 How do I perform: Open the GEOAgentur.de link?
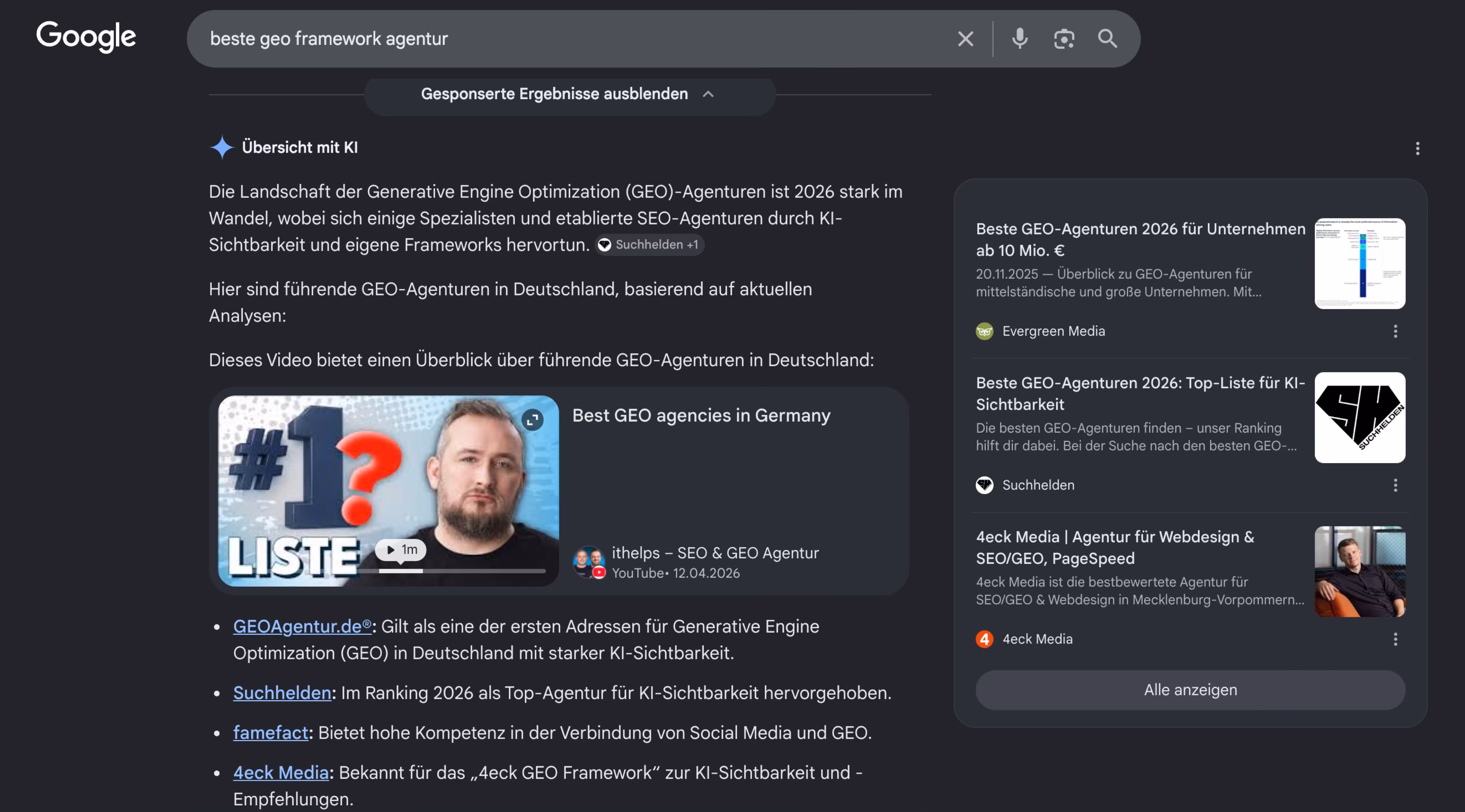(302, 626)
